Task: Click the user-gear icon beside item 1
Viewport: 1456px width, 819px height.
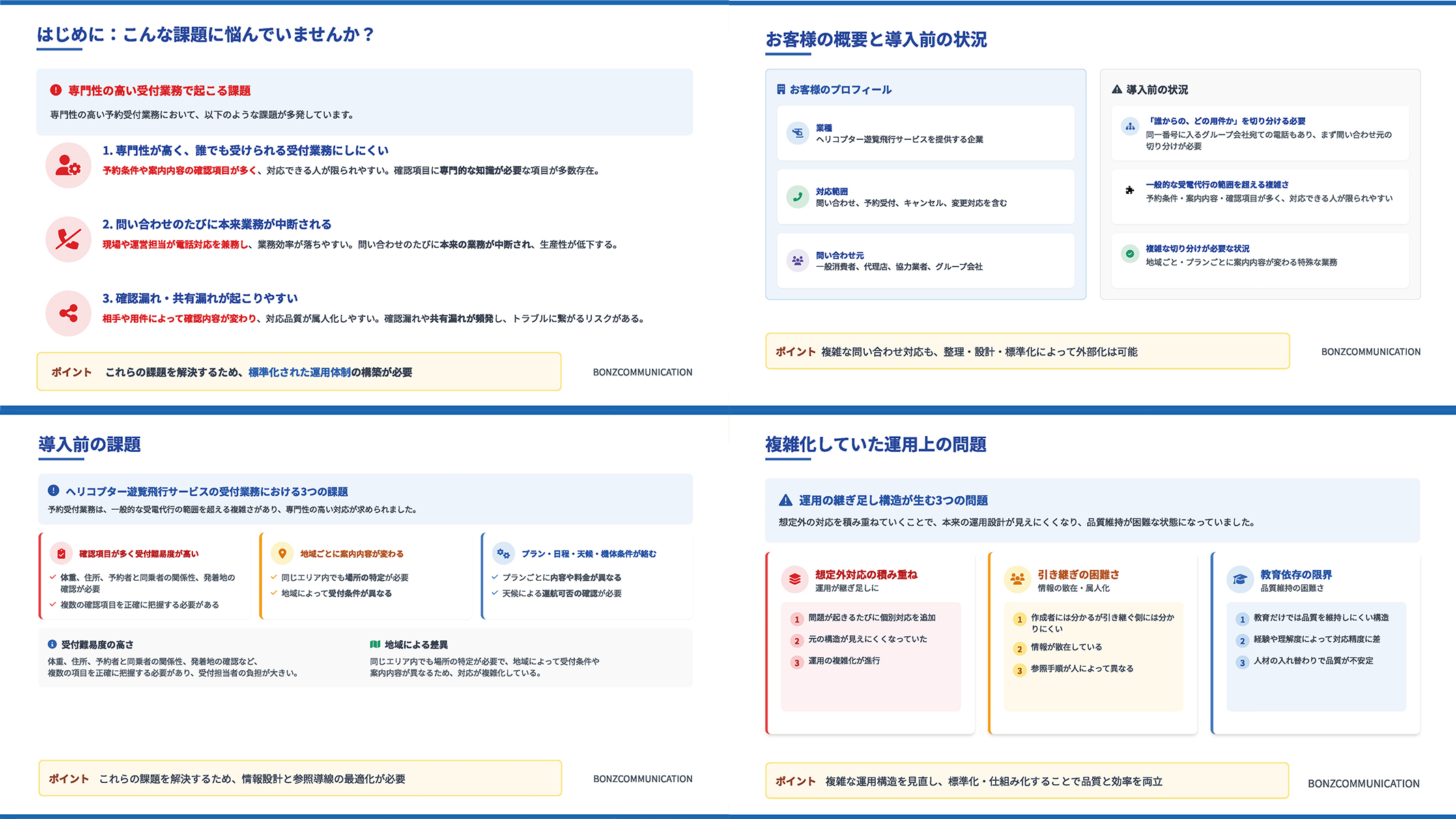Action: click(68, 165)
